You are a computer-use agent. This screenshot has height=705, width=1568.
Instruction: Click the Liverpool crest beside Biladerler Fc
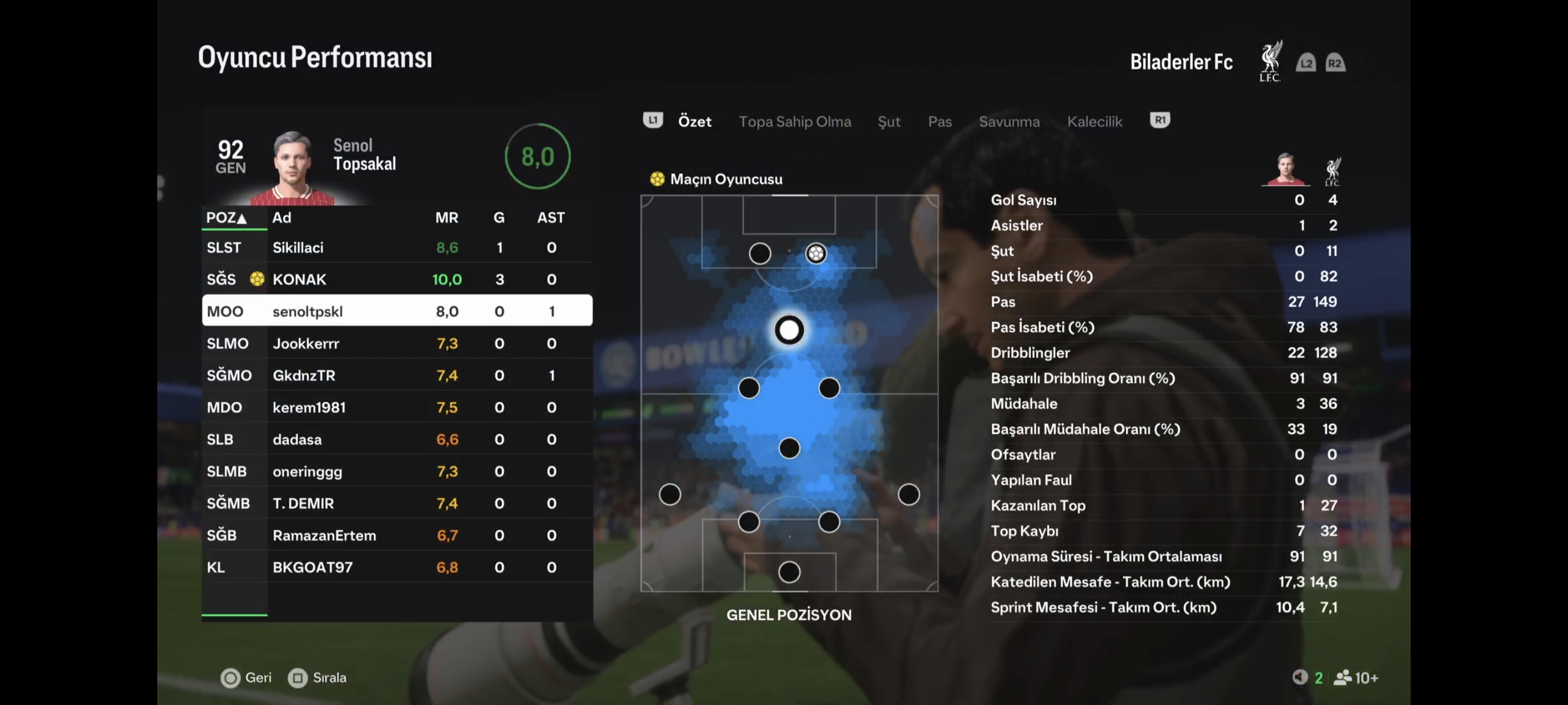[1270, 61]
